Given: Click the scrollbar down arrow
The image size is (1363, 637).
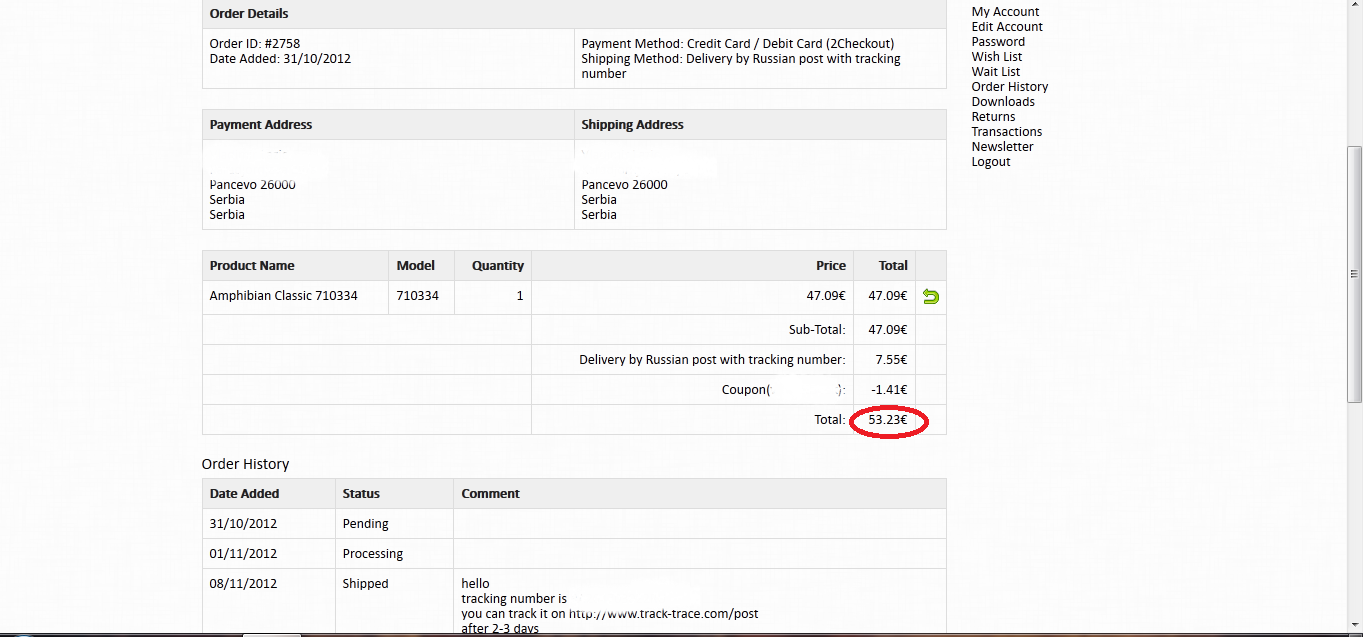Looking at the screenshot, I should point(1354,626).
